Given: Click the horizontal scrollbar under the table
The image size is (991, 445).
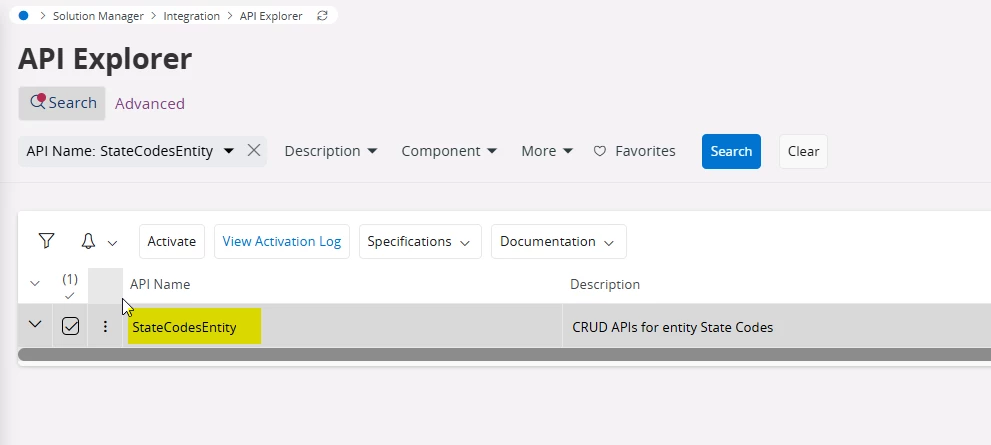Looking at the screenshot, I should click(x=500, y=354).
